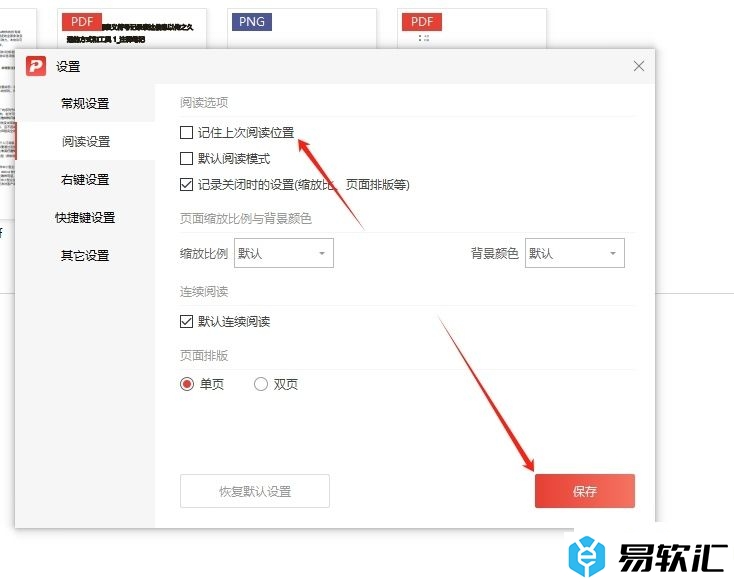Switch to the 常规设置 tab
Viewport: 734px width, 582px height.
pos(85,104)
